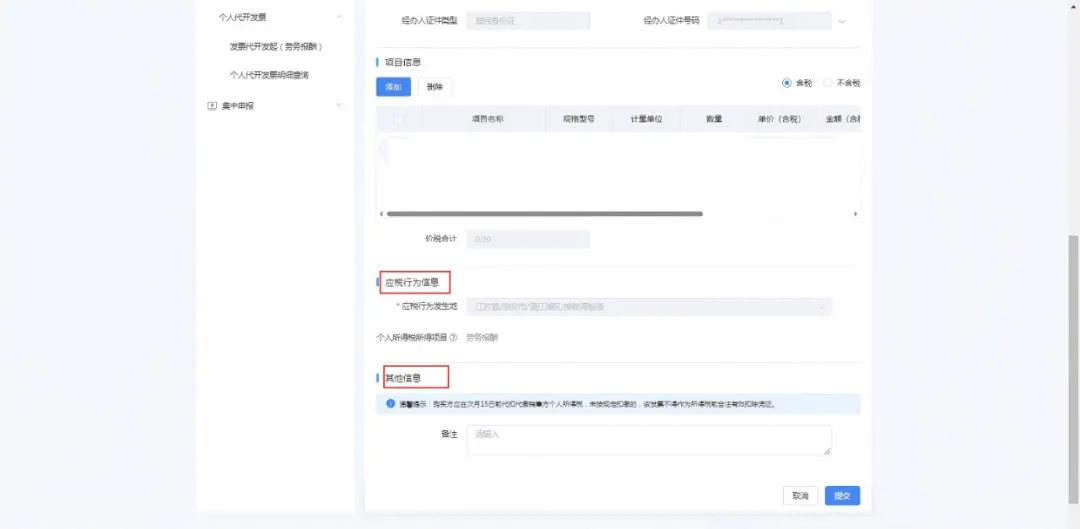Click the help icon beside 个人所得税所得项目
The height and width of the screenshot is (529, 1080).
(453, 338)
